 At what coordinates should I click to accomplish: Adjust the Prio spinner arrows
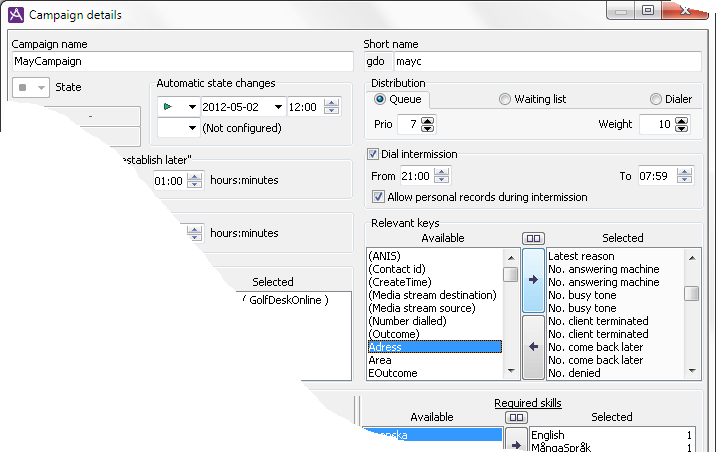[x=429, y=124]
